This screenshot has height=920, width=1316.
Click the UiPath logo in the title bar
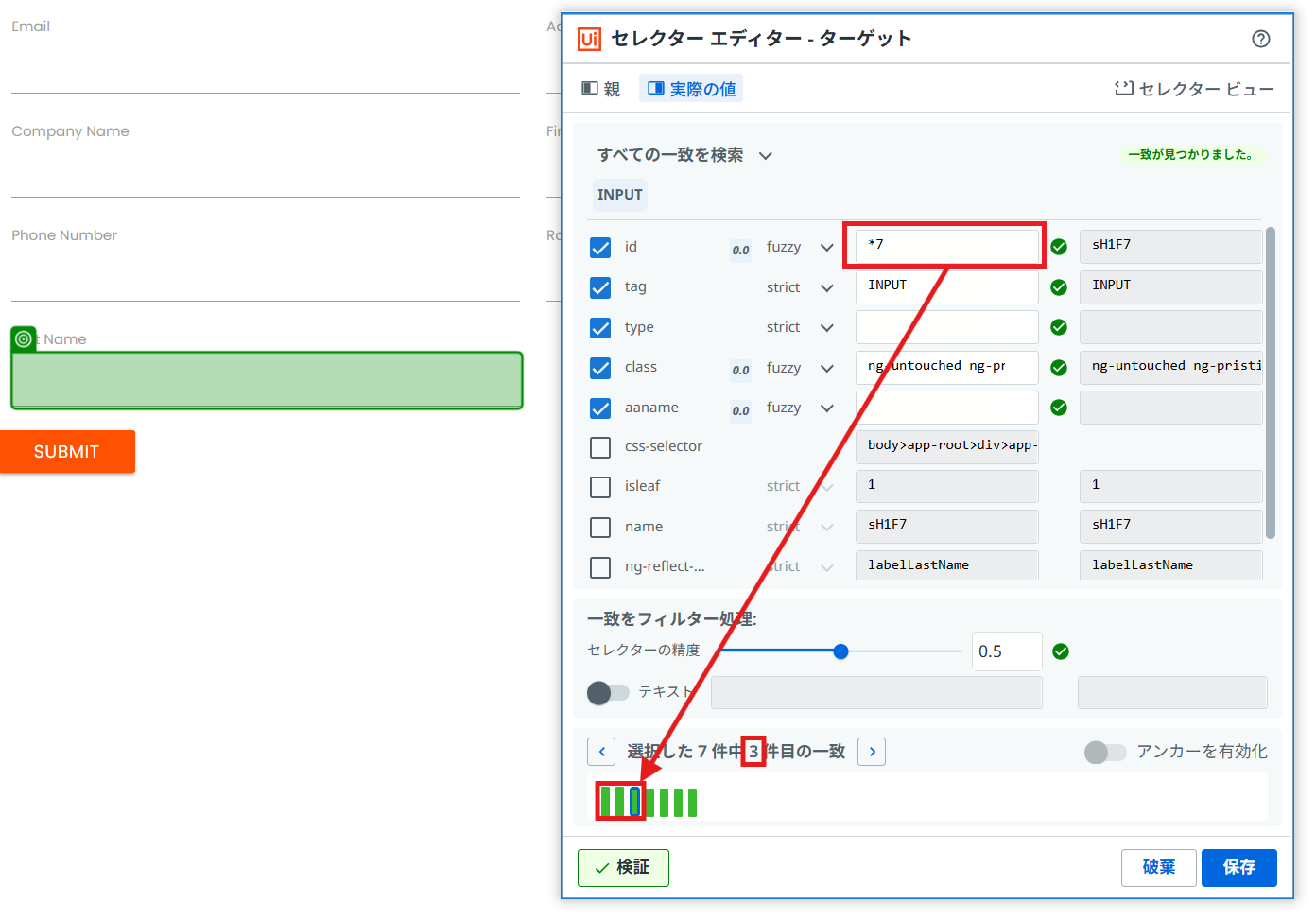(x=589, y=39)
